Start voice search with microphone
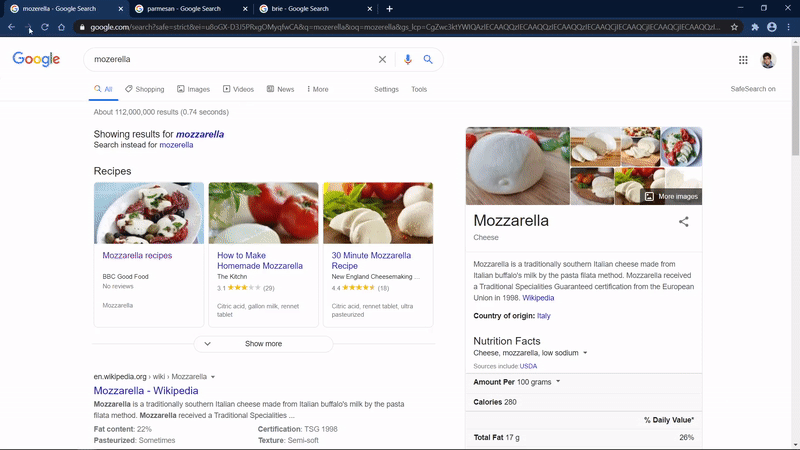Viewport: 800px width, 450px height. click(408, 59)
